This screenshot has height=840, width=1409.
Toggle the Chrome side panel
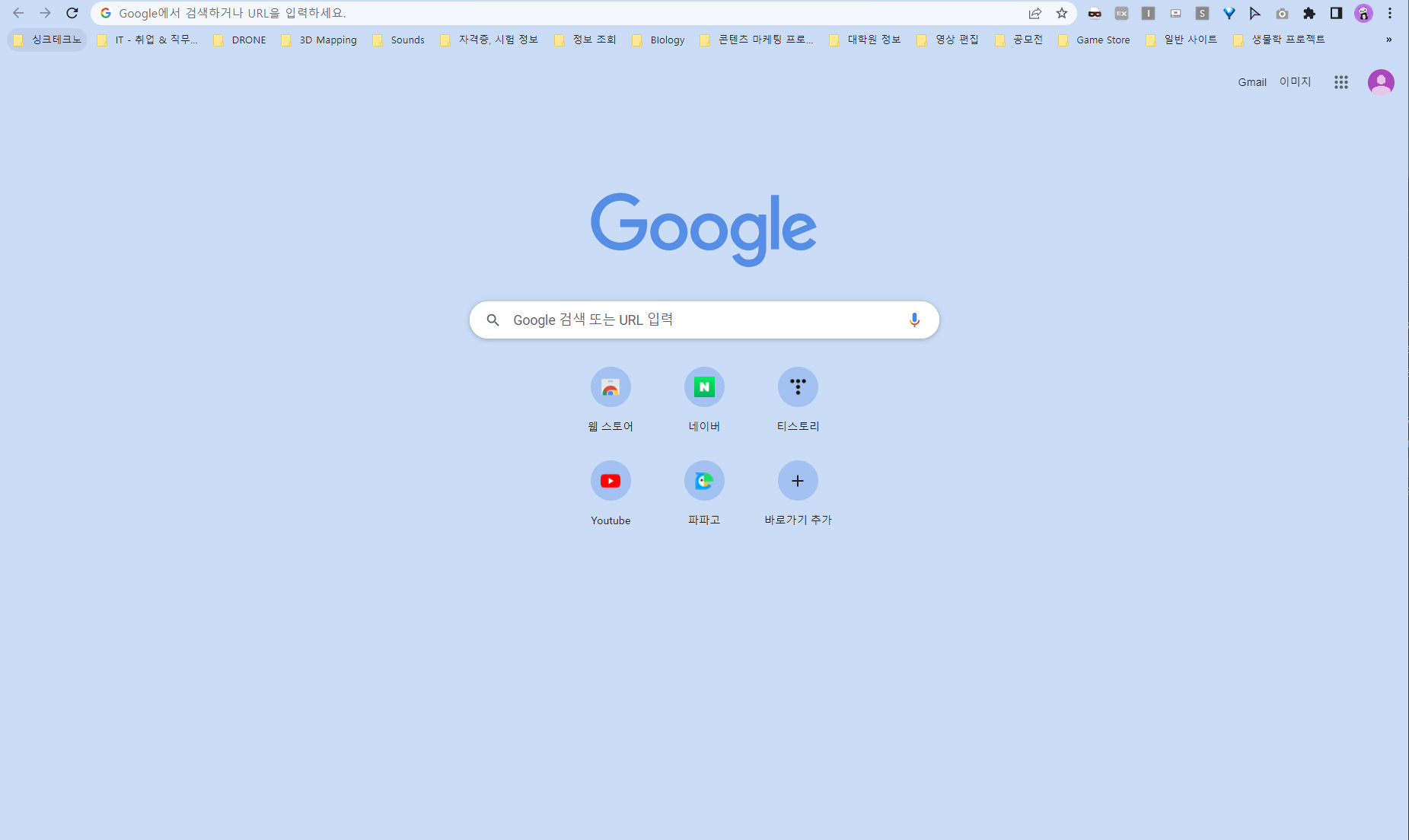pyautogui.click(x=1336, y=13)
